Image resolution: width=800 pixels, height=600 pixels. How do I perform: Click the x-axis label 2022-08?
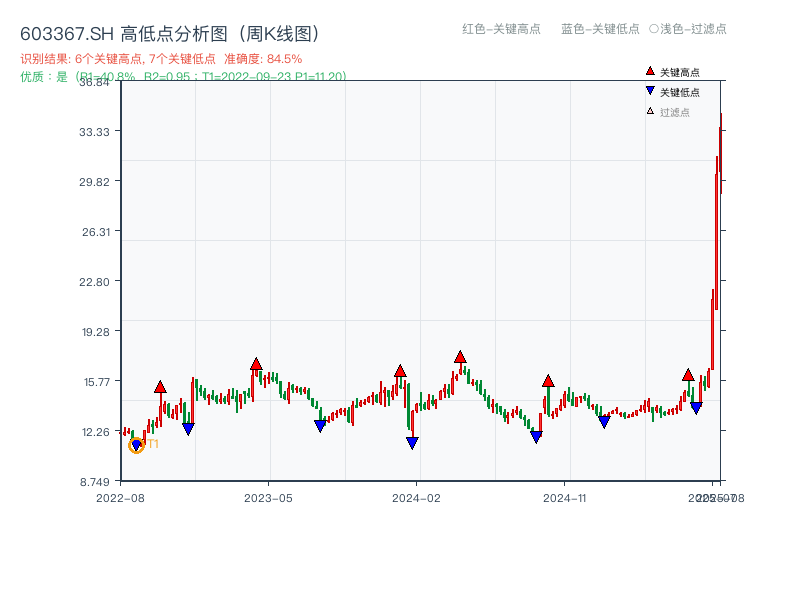point(120,498)
